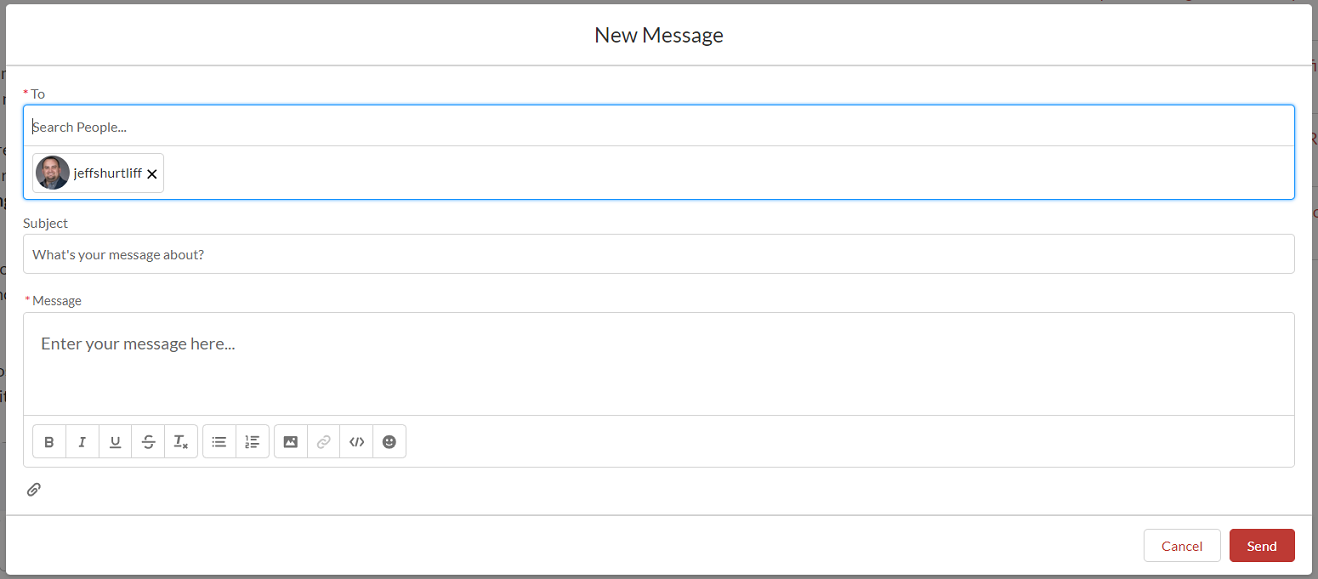Toggle bold text formatting
Image resolution: width=1318 pixels, height=579 pixels.
tap(49, 441)
